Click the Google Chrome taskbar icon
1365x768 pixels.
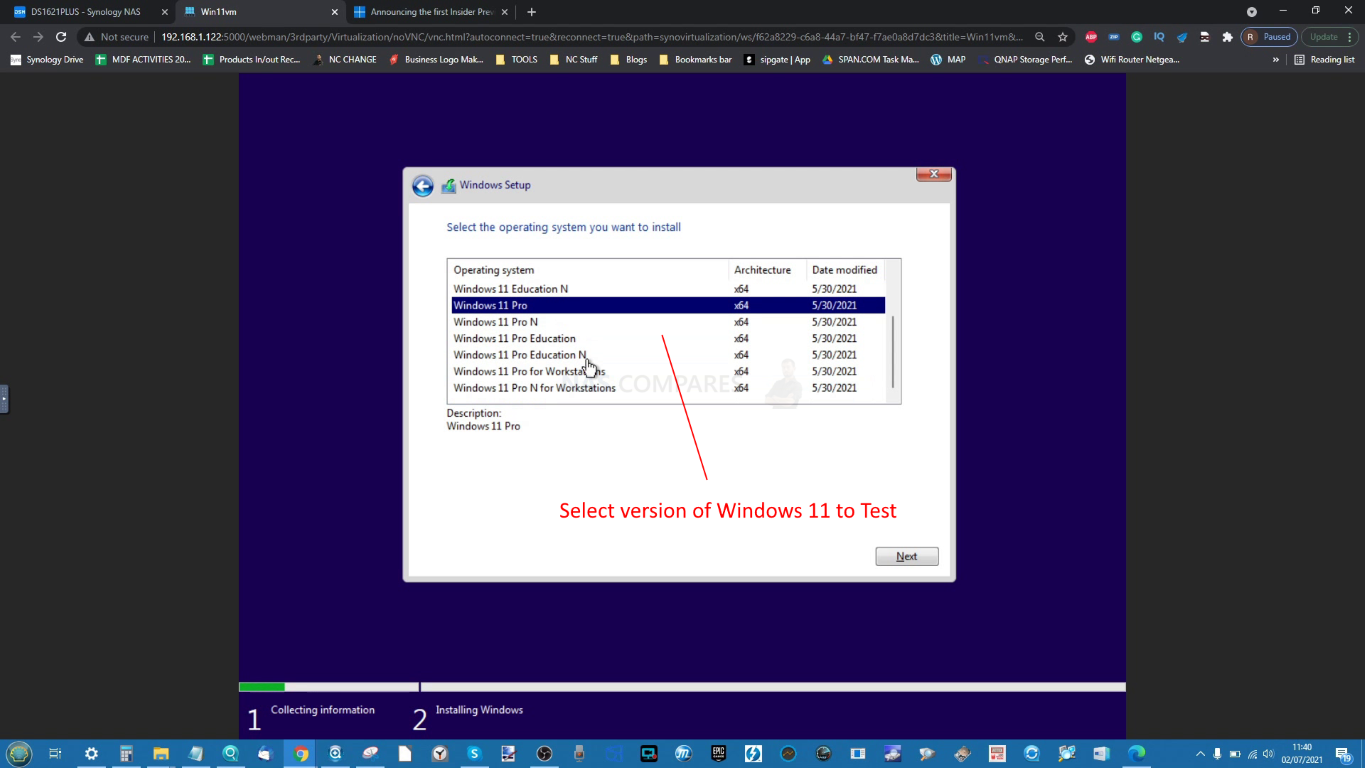coord(300,753)
